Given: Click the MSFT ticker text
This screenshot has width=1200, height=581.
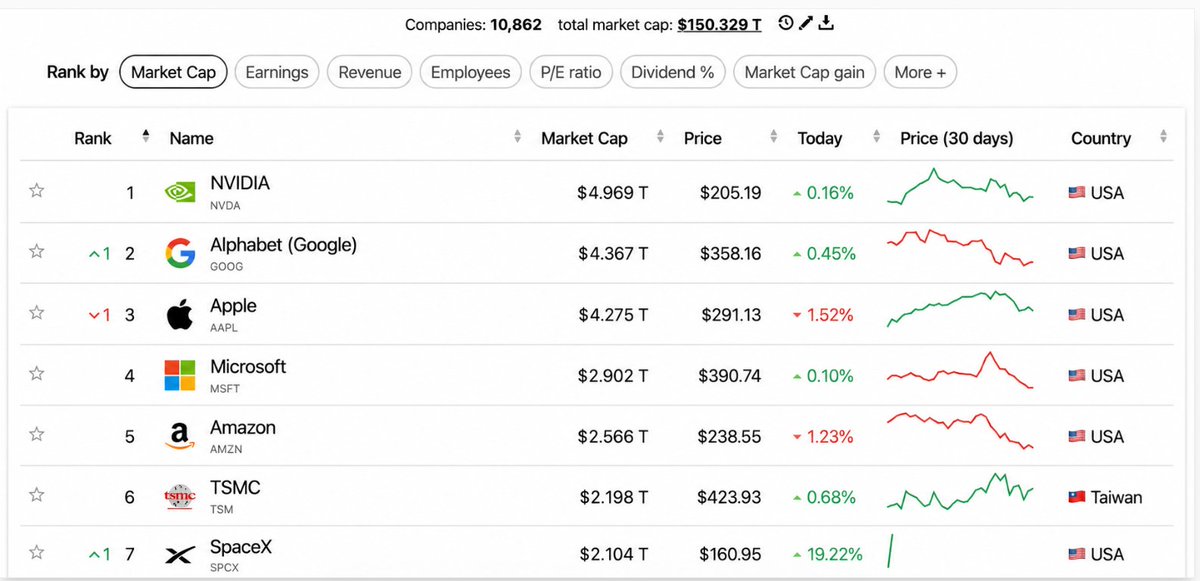Looking at the screenshot, I should tap(226, 389).
